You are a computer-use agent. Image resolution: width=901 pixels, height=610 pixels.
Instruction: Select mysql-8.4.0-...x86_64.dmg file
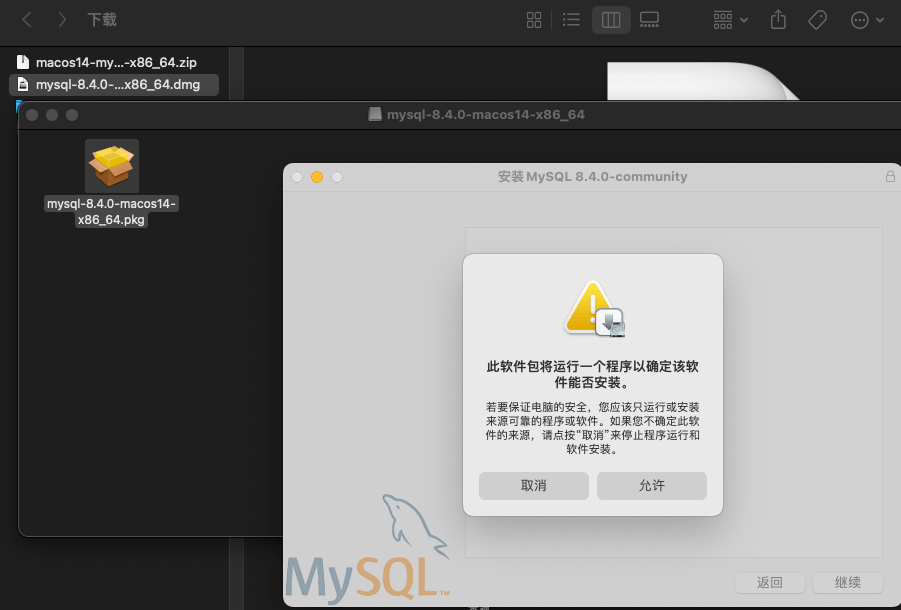pos(114,84)
